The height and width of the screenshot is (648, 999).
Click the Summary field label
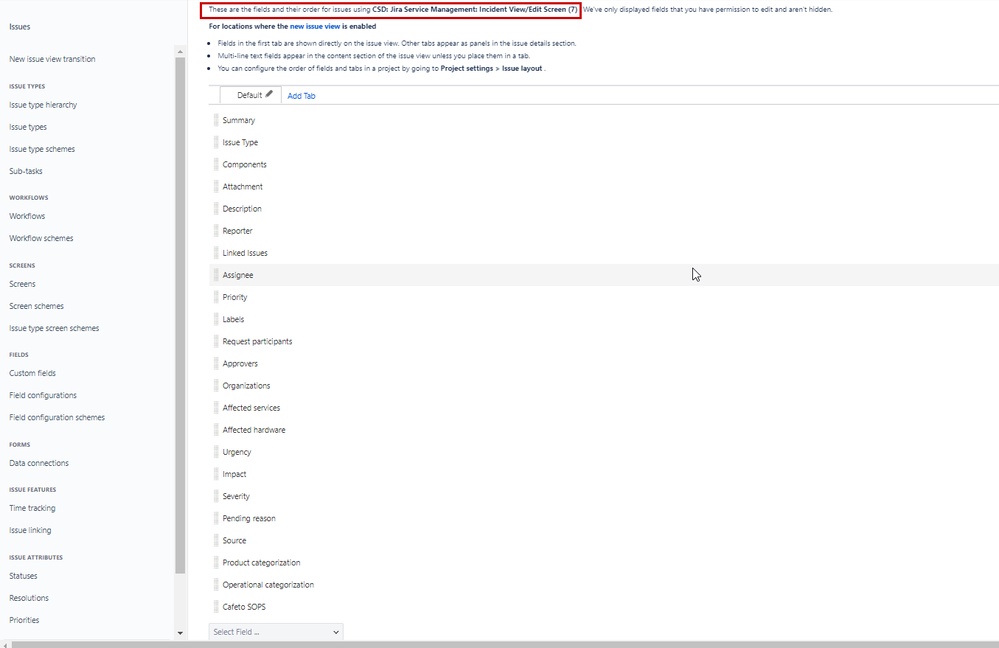238,120
